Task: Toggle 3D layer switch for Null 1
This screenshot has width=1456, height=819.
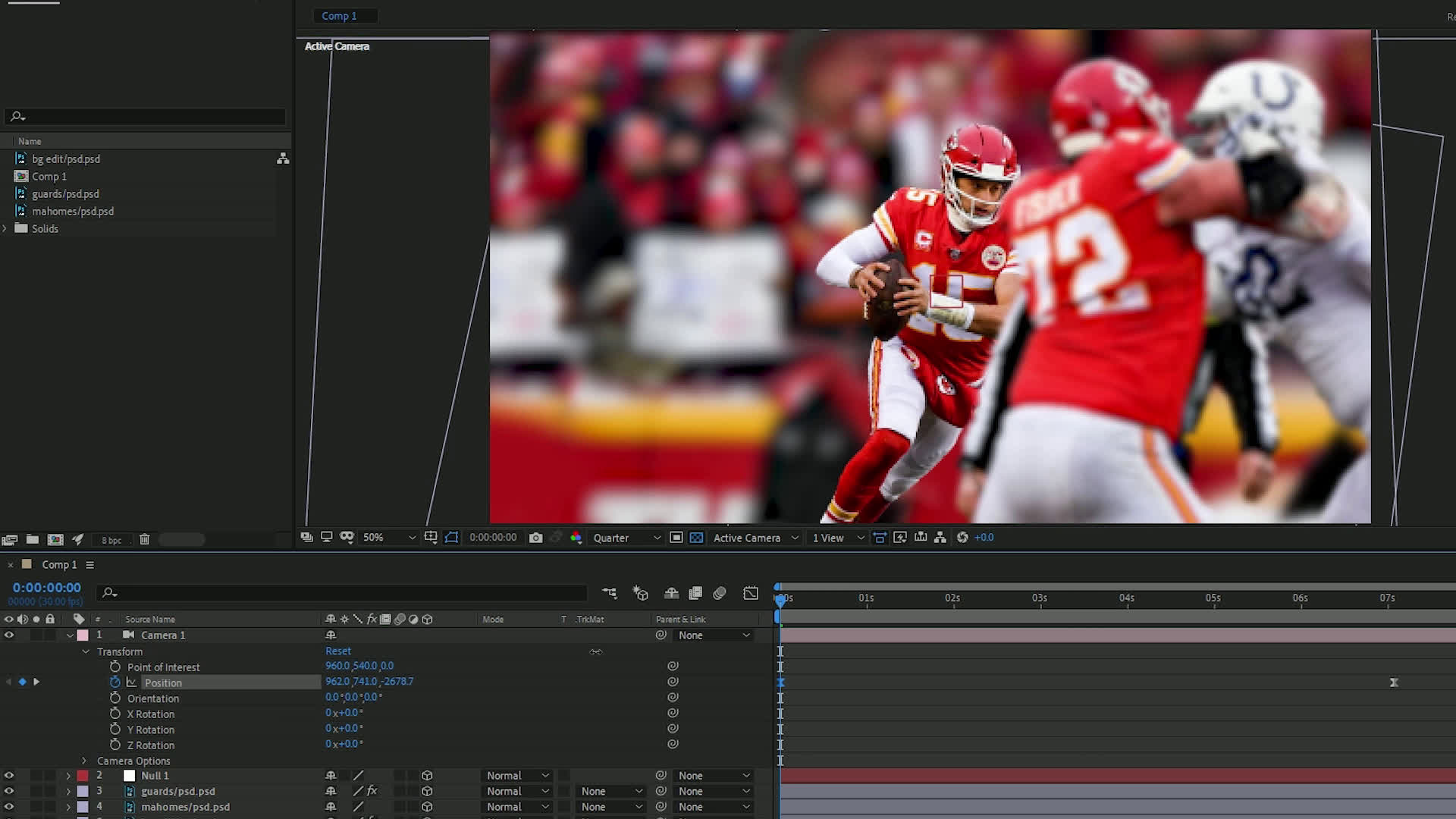Action: pos(427,776)
